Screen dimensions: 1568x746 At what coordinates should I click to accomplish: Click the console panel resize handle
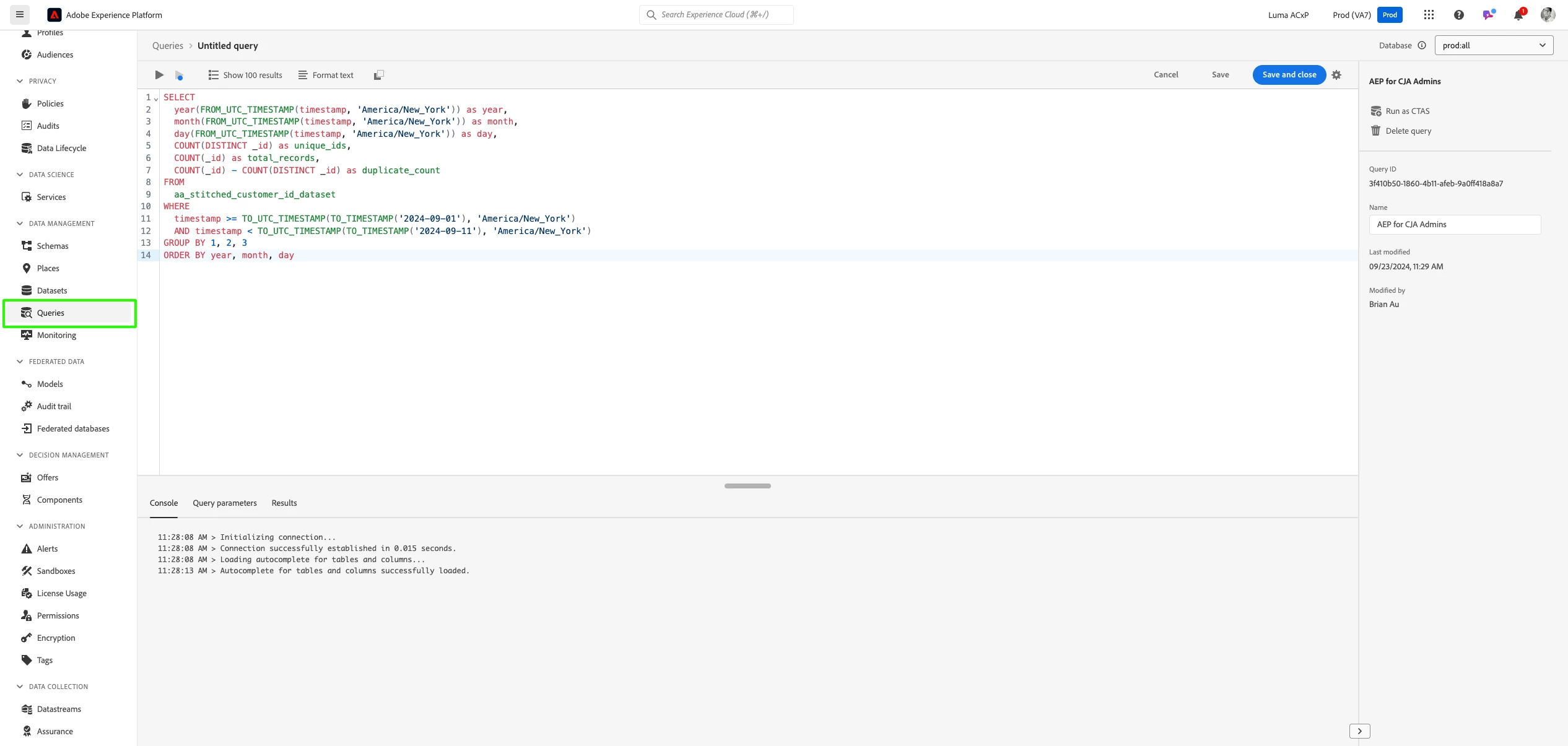coord(747,486)
